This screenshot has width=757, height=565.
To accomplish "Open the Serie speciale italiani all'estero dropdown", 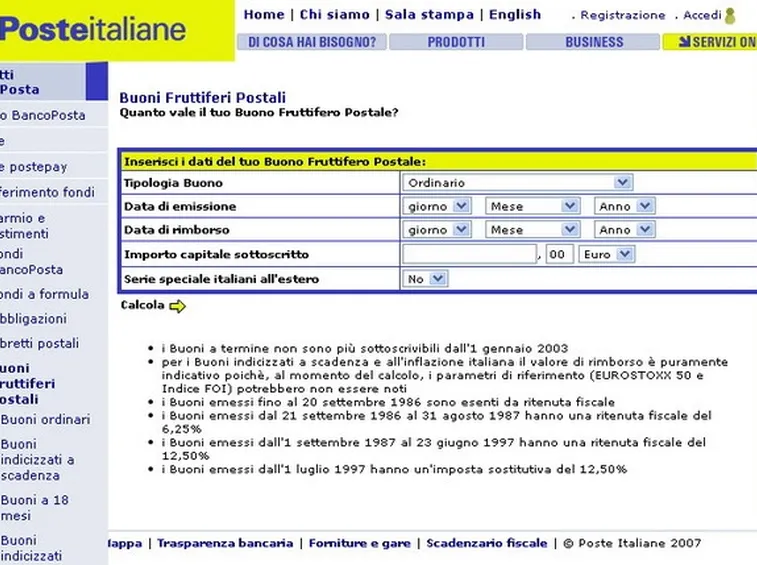I will (x=425, y=279).
